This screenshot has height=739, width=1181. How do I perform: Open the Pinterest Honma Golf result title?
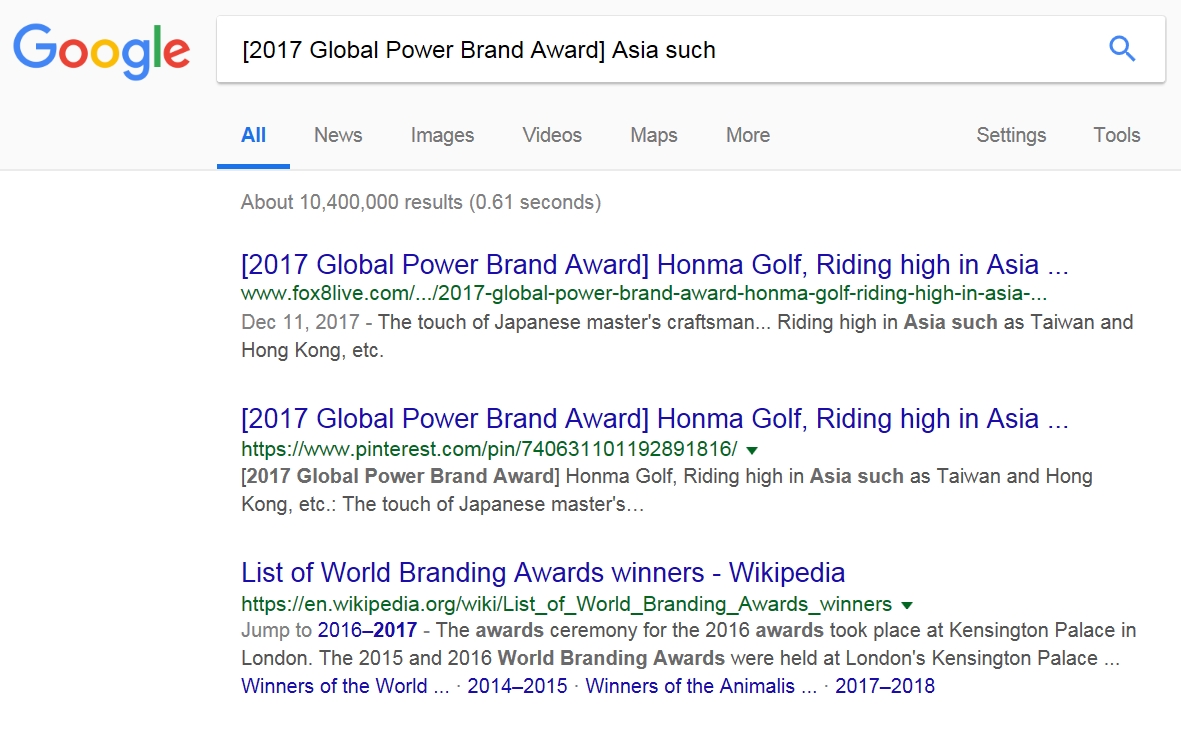(655, 418)
